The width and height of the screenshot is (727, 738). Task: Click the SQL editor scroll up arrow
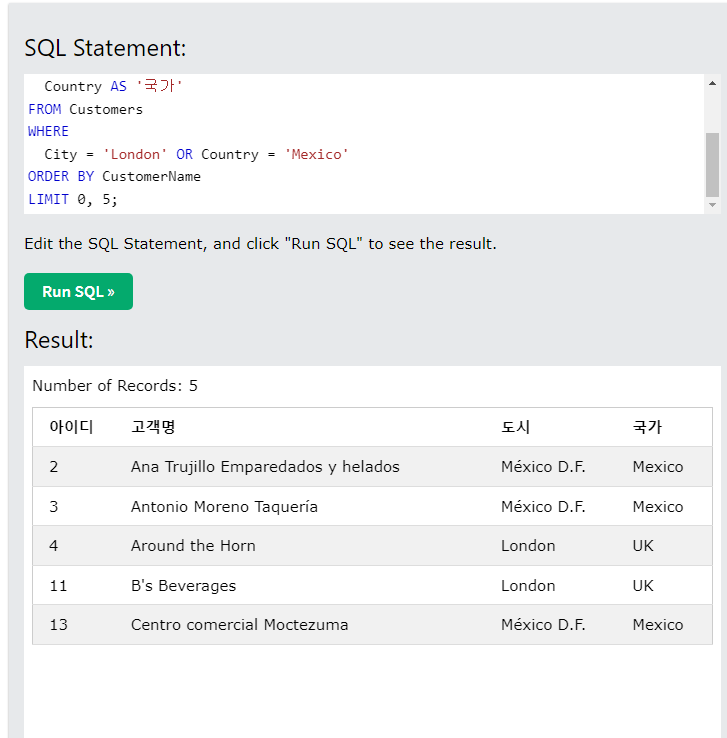pos(712,83)
